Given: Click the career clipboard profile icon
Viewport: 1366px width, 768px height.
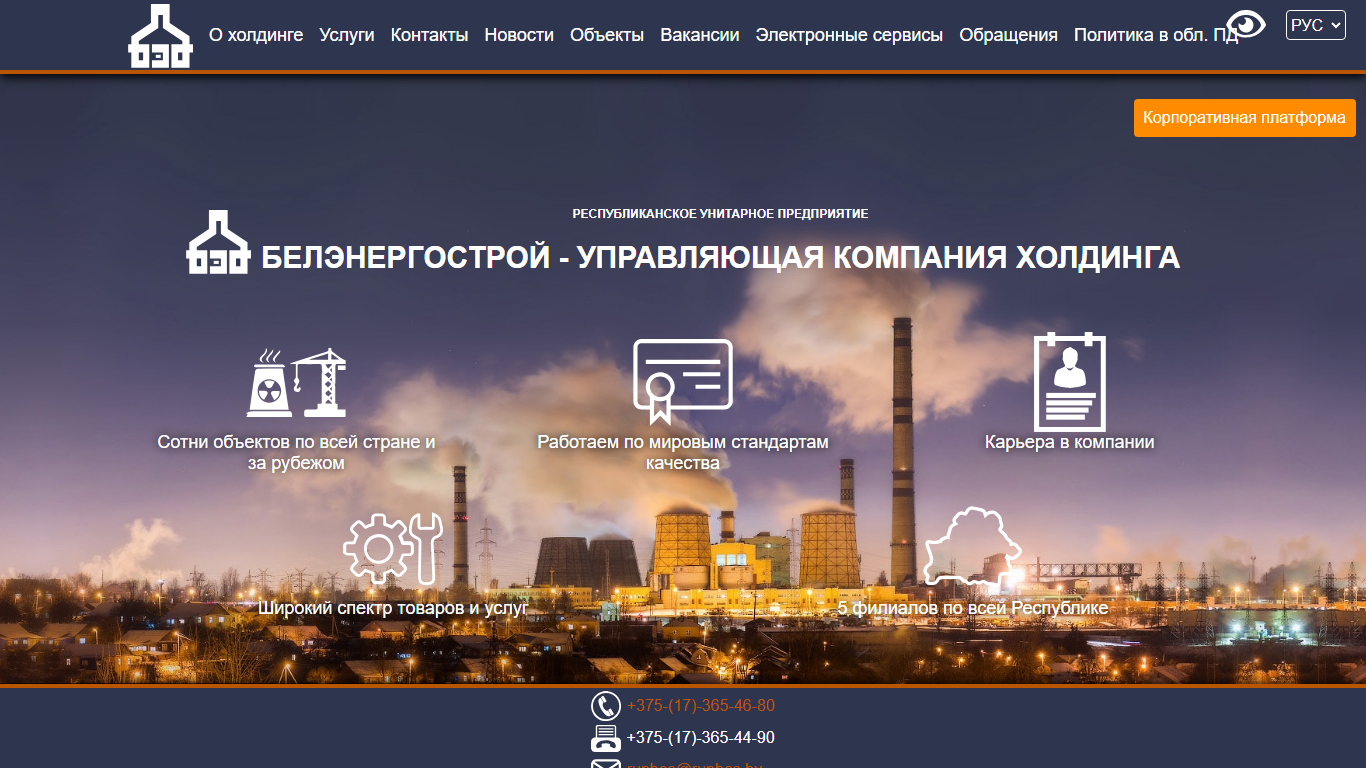Looking at the screenshot, I should click(1070, 382).
